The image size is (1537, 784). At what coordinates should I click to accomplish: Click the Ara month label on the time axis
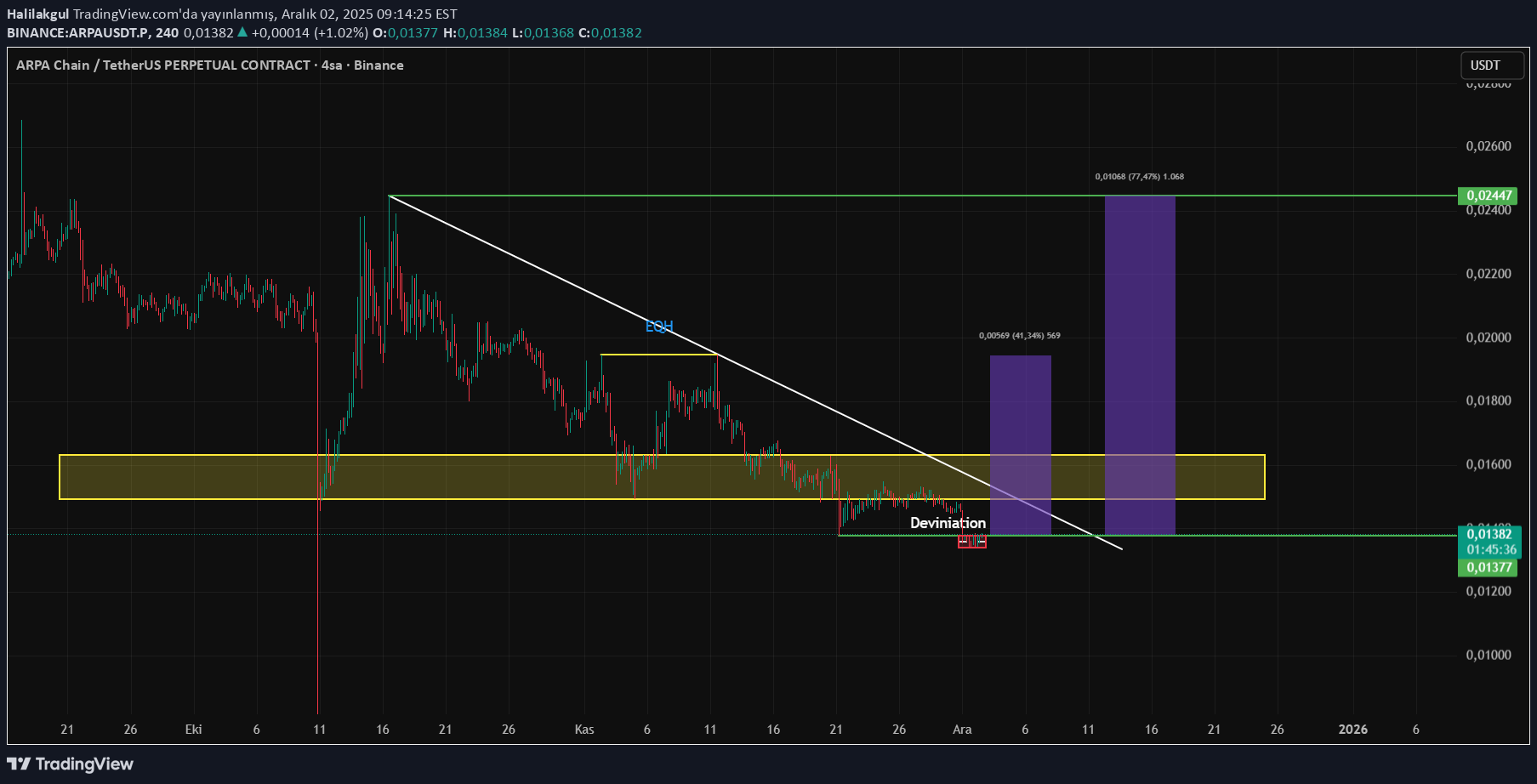(962, 730)
